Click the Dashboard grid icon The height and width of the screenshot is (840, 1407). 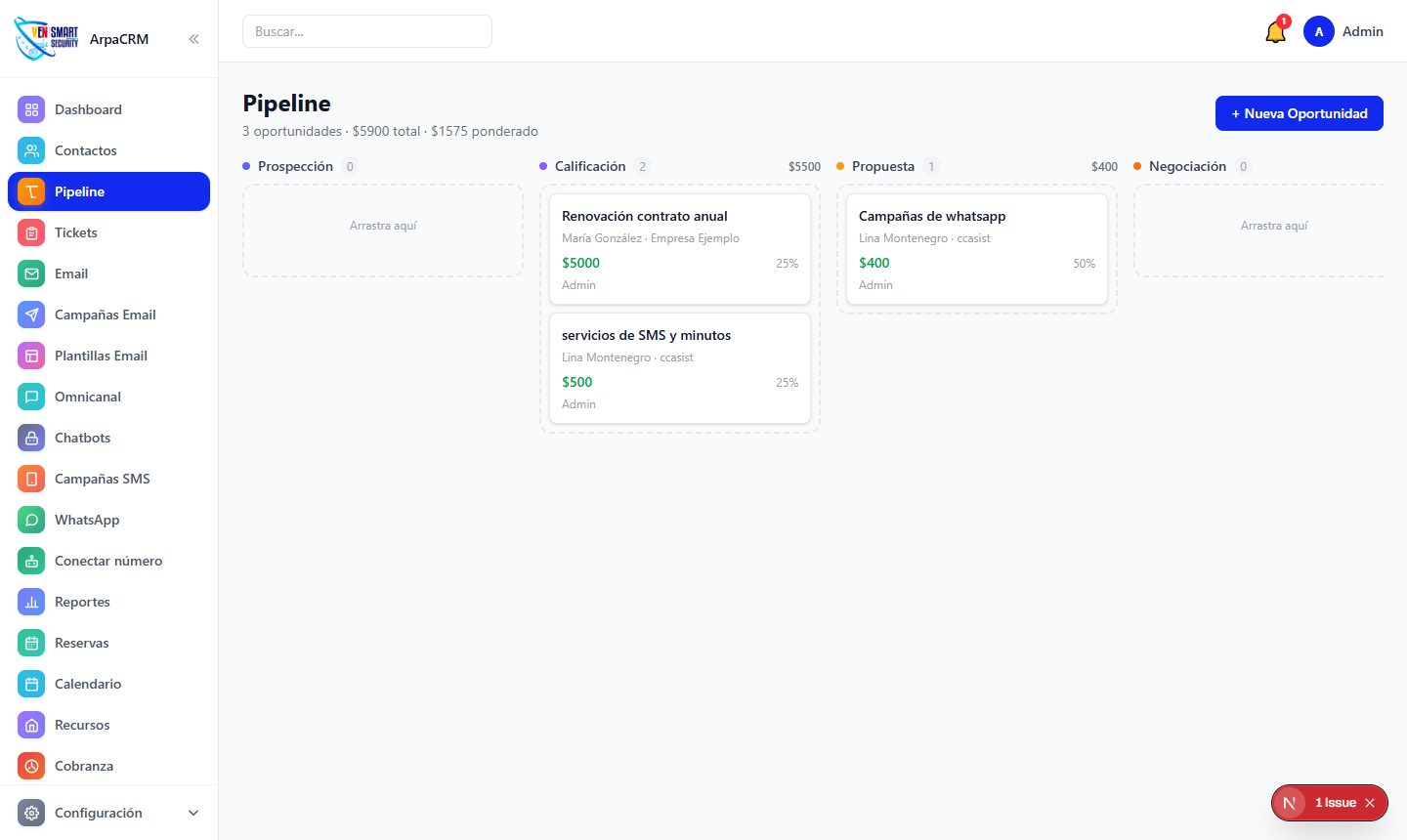[x=31, y=109]
